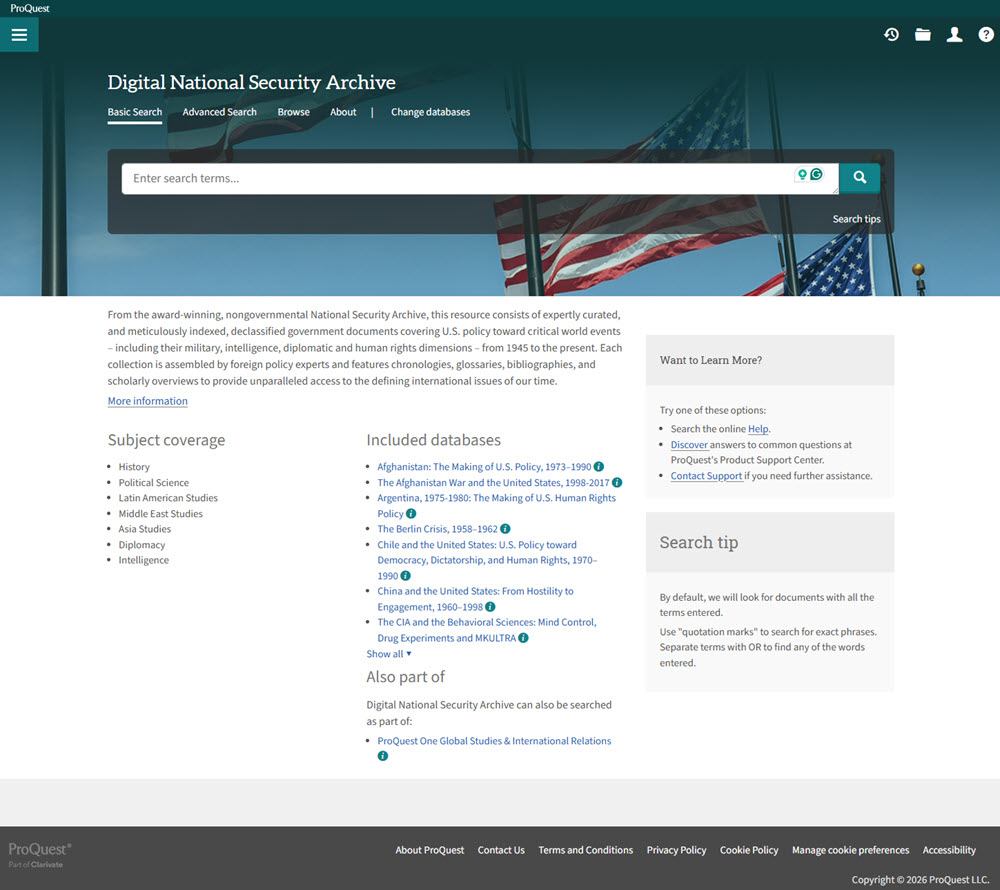The height and width of the screenshot is (890, 1000).
Task: Show info for Afghanistan War 1998-2017 database
Action: click(x=617, y=483)
